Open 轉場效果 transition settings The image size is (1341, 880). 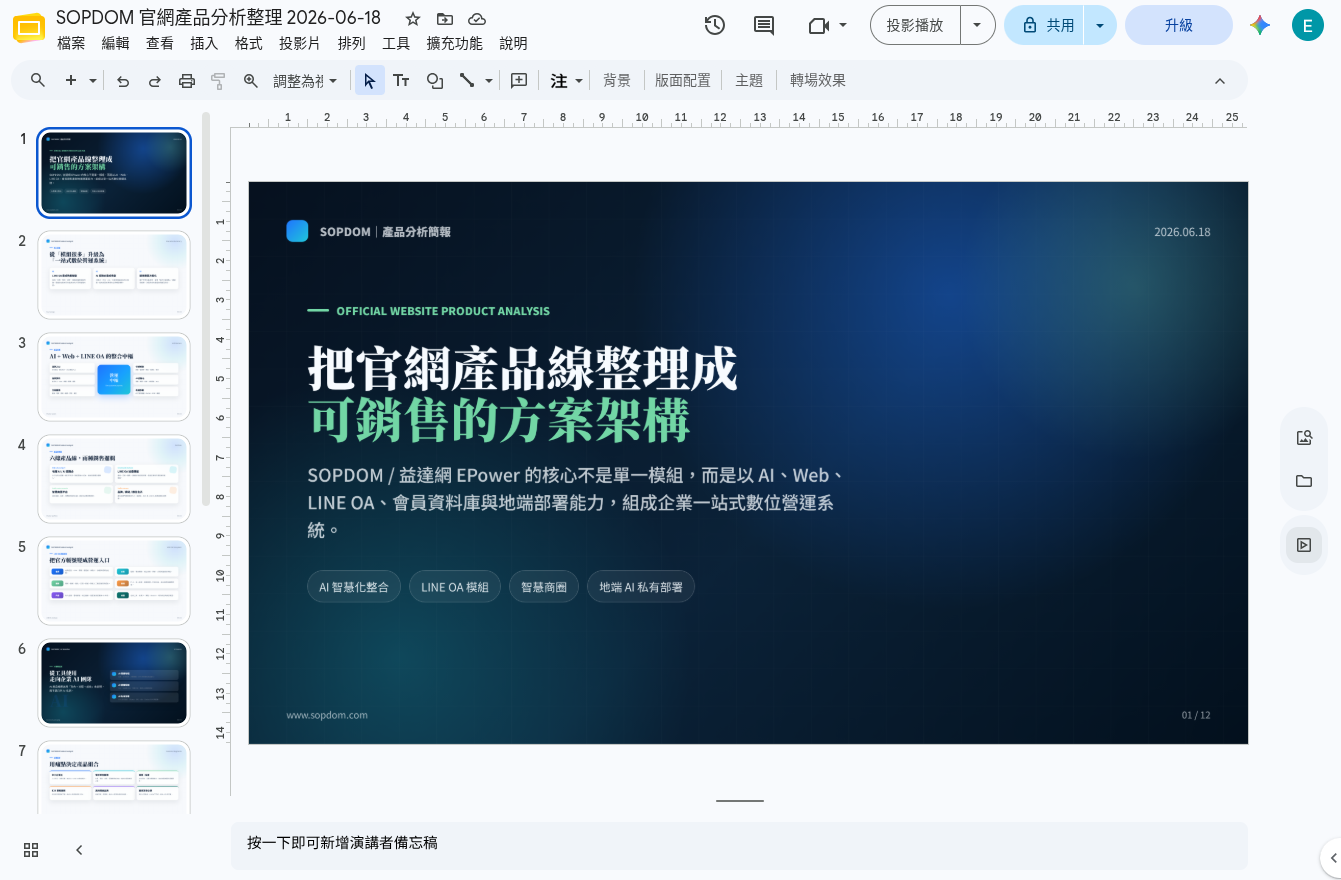tap(818, 81)
